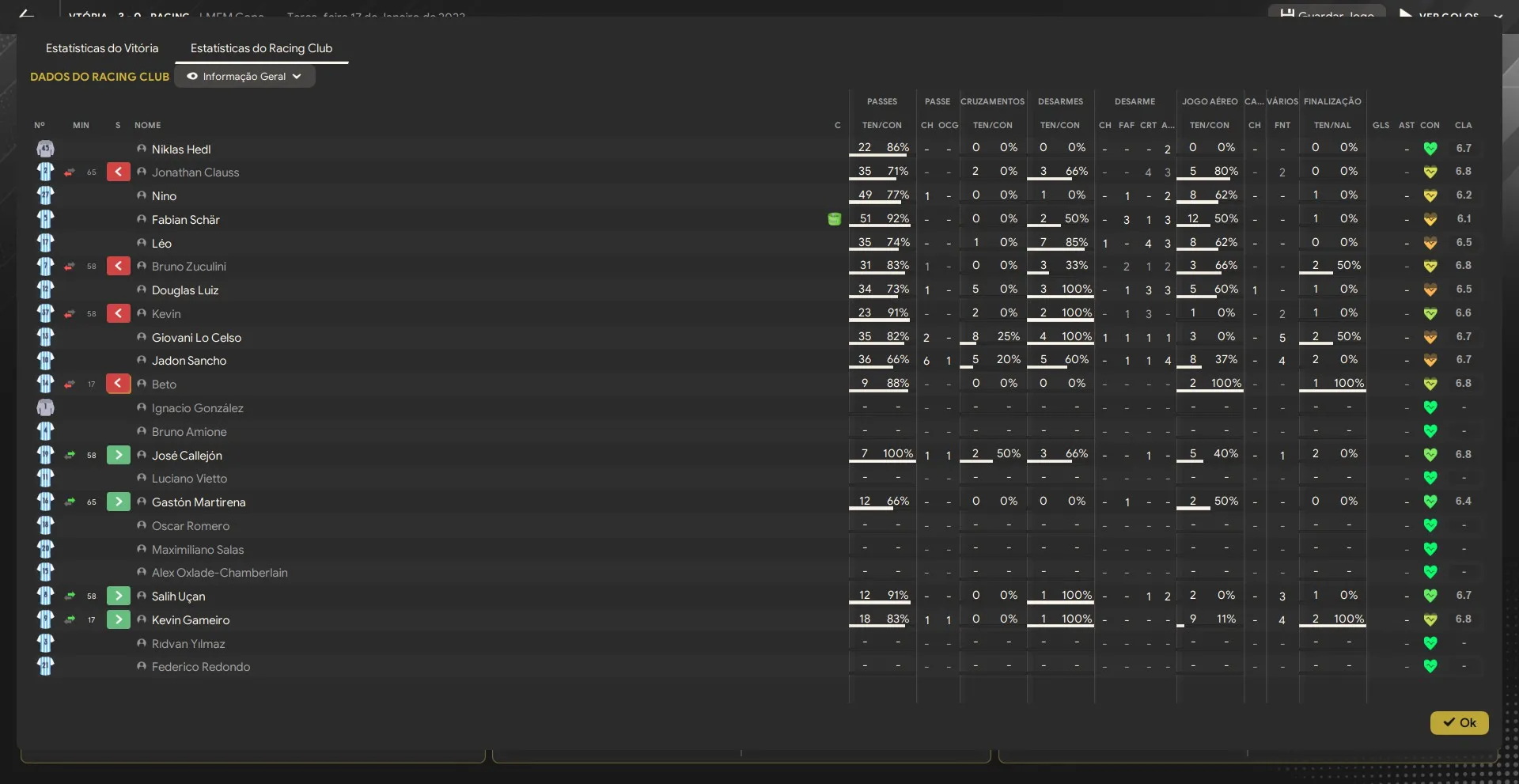
Task: Click the person icon beside Nino
Action: click(x=142, y=195)
